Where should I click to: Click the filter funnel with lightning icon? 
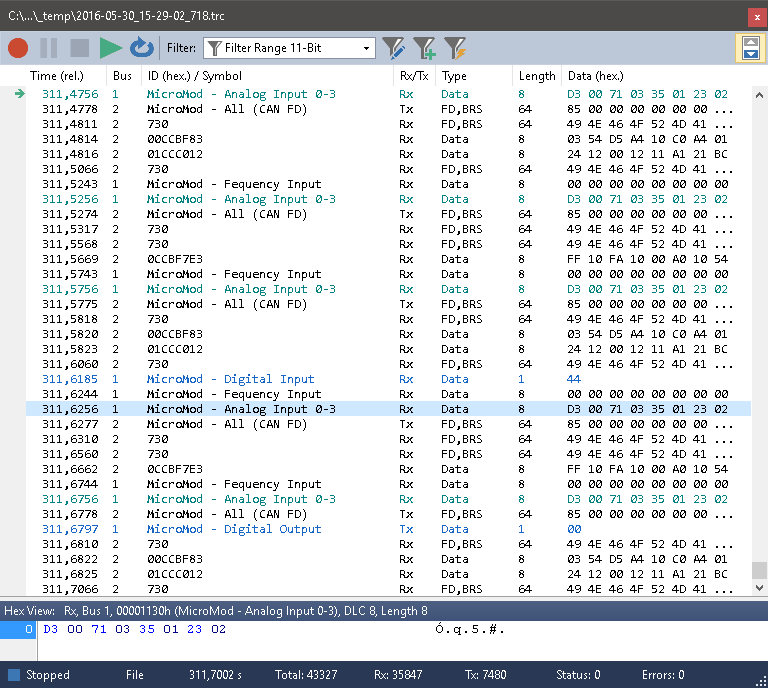[455, 48]
